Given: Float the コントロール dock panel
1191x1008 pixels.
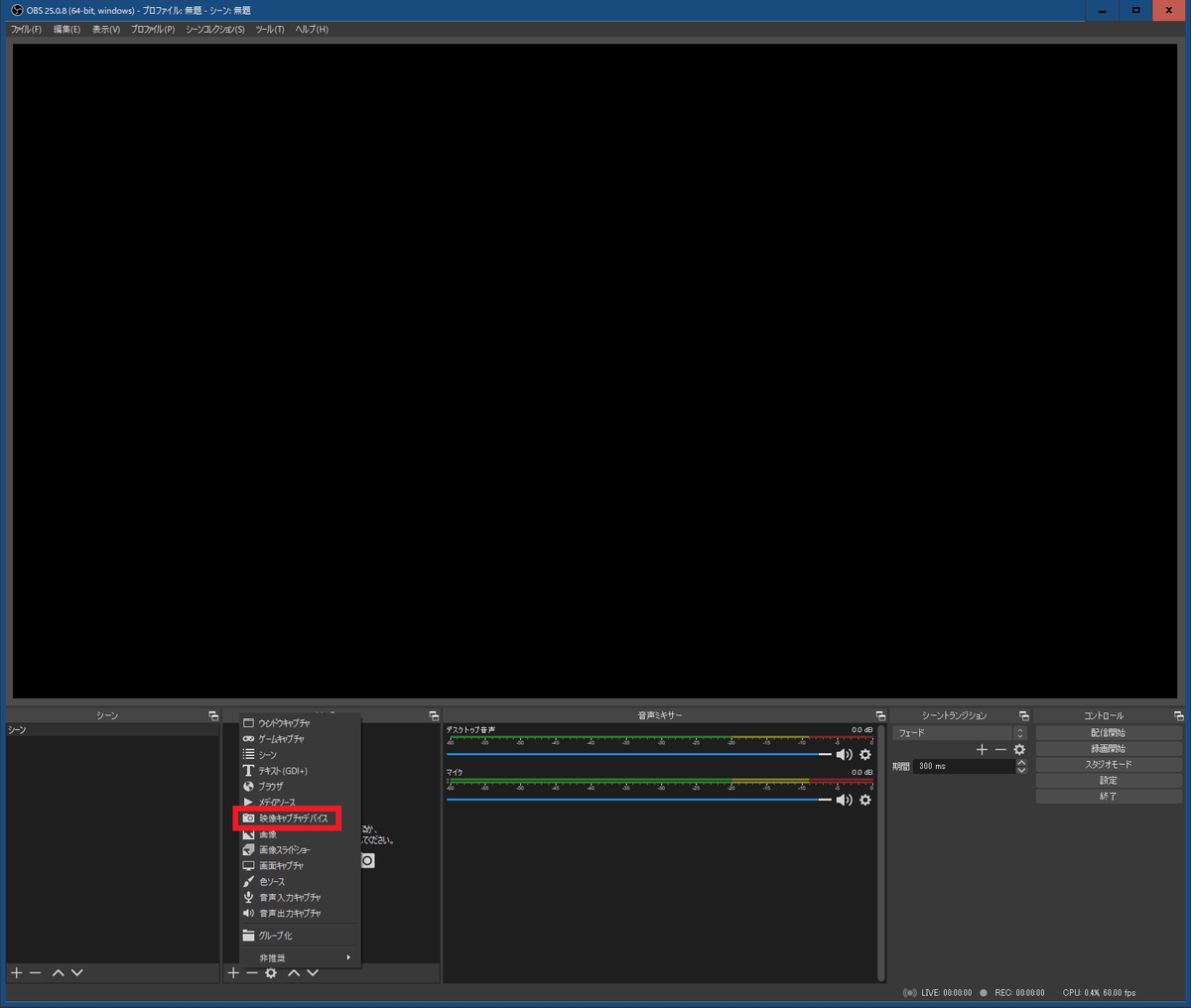Looking at the screenshot, I should coord(1179,715).
